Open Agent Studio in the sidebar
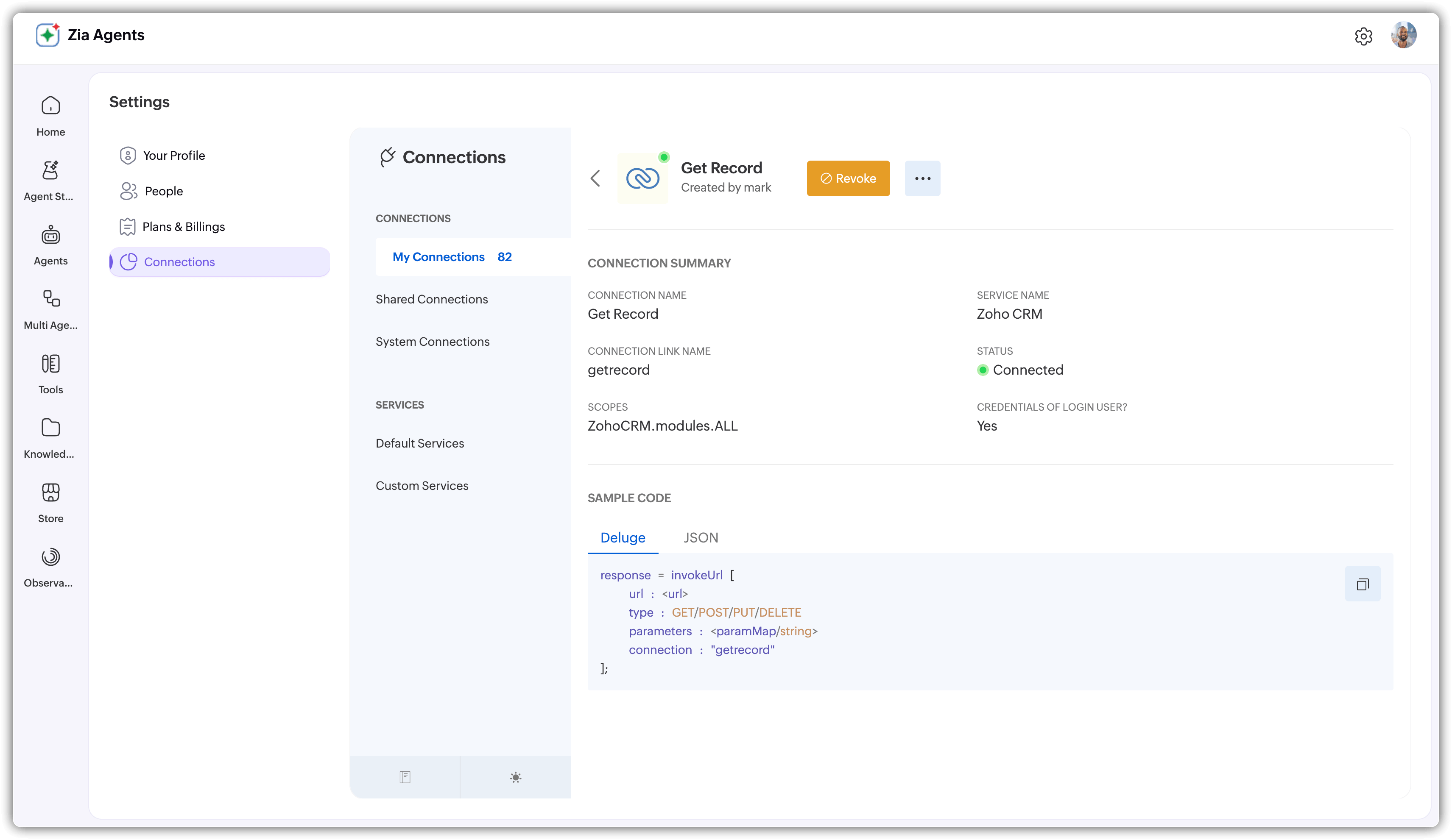Image resolution: width=1452 pixels, height=840 pixels. (x=51, y=180)
